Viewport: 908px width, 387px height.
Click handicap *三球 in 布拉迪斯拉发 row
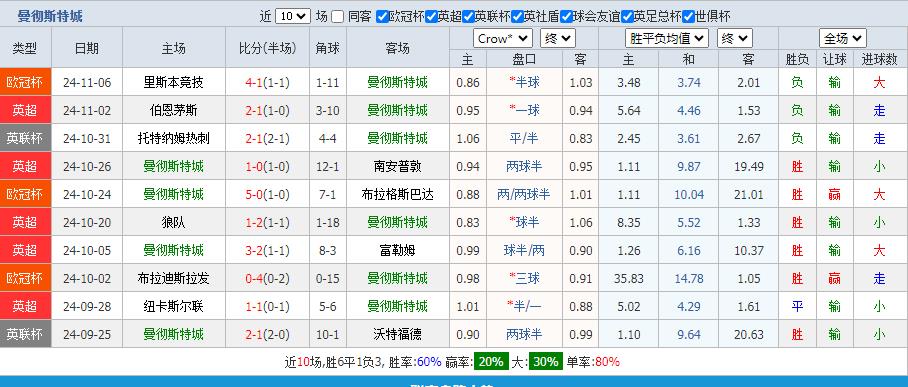tap(524, 278)
